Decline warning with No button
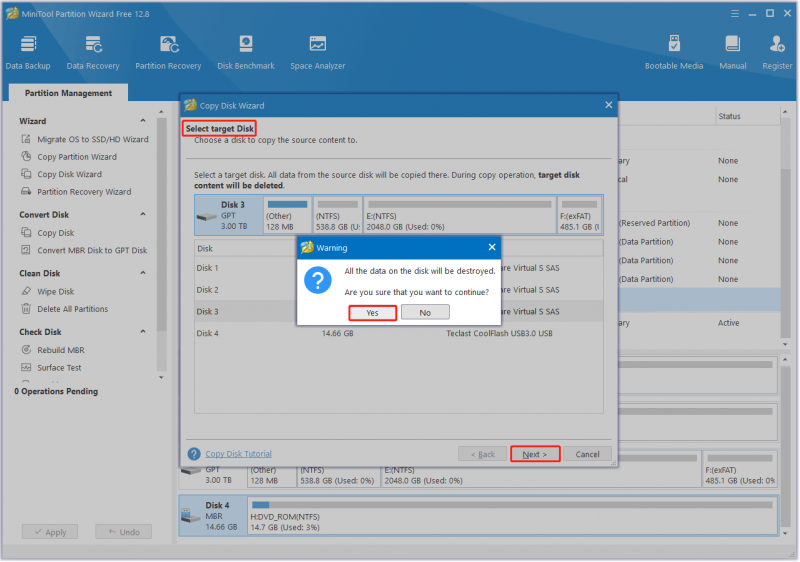This screenshot has width=800, height=562. [x=425, y=312]
